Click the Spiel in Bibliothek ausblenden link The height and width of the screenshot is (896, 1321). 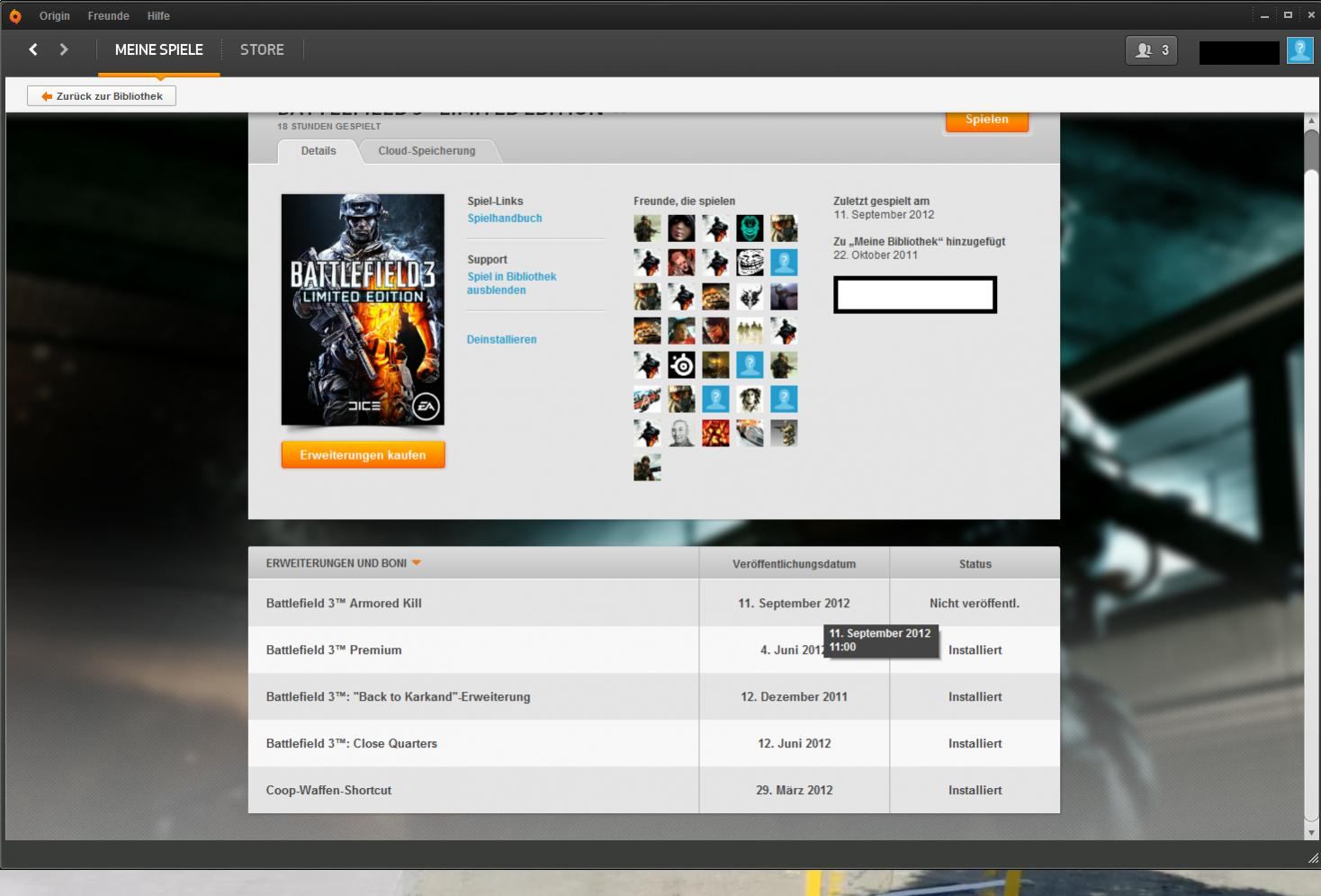(512, 283)
